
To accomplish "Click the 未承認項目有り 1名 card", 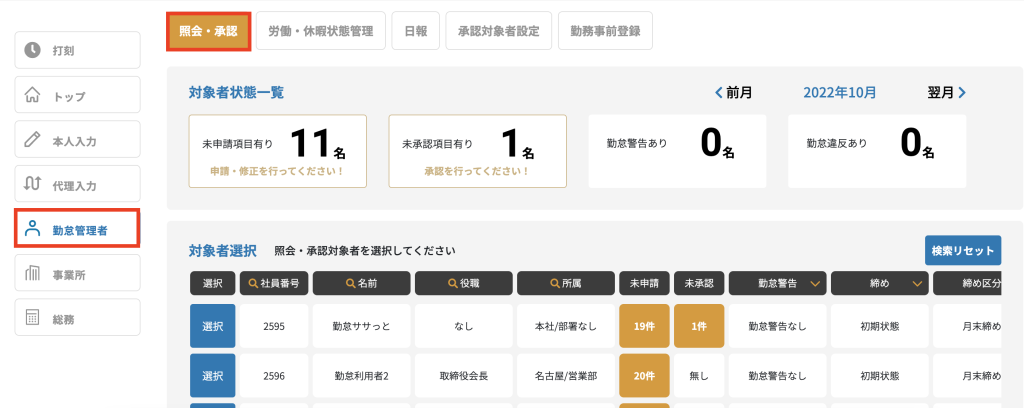I will tap(477, 151).
